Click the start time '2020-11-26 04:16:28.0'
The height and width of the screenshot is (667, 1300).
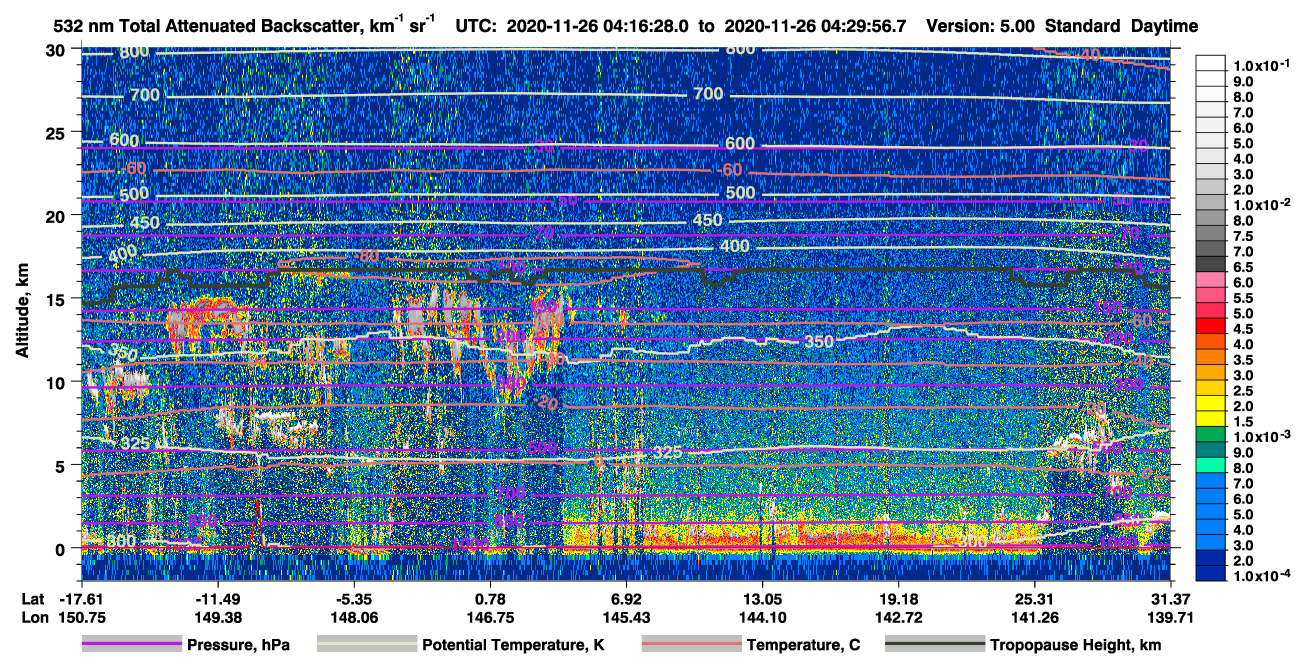pyautogui.click(x=599, y=26)
